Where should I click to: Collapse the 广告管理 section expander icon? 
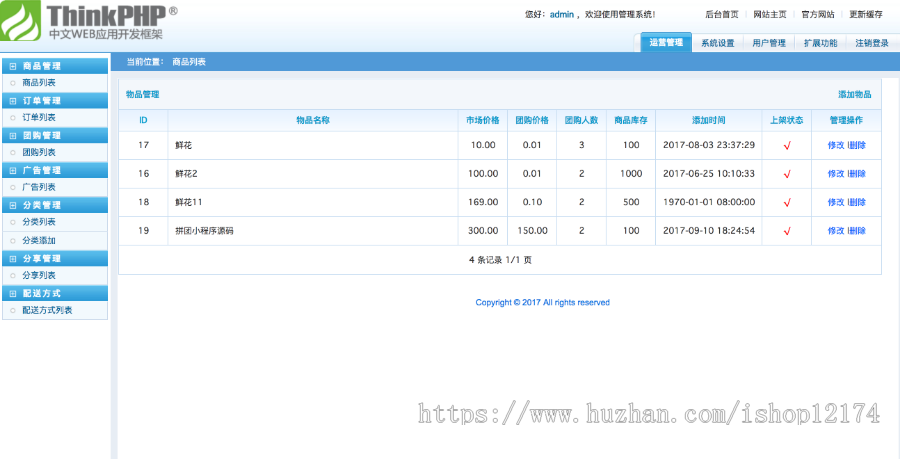tap(13, 170)
